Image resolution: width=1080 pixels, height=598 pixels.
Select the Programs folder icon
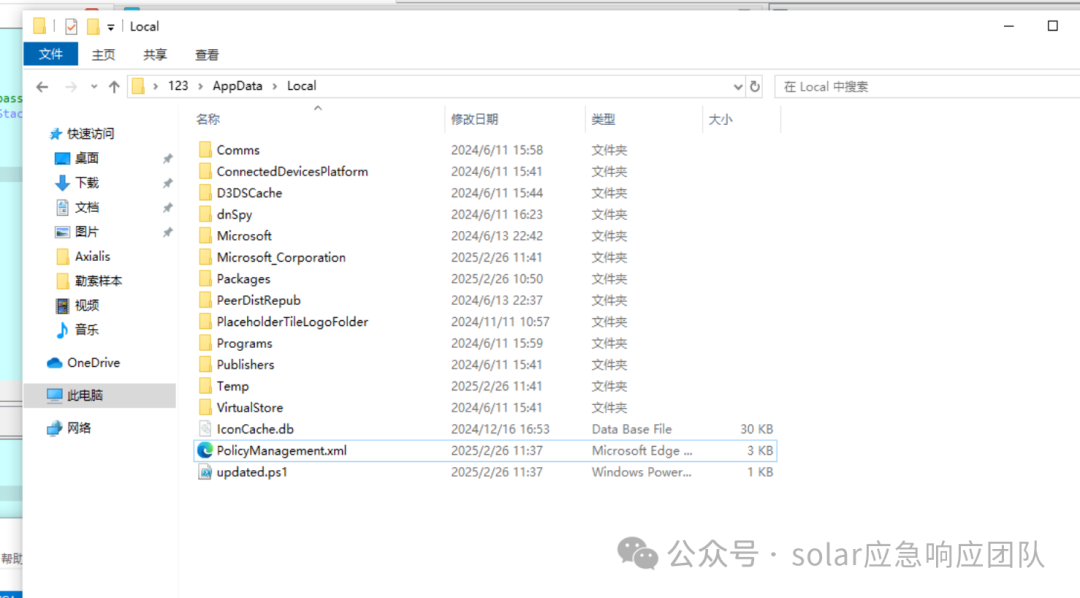click(x=205, y=343)
